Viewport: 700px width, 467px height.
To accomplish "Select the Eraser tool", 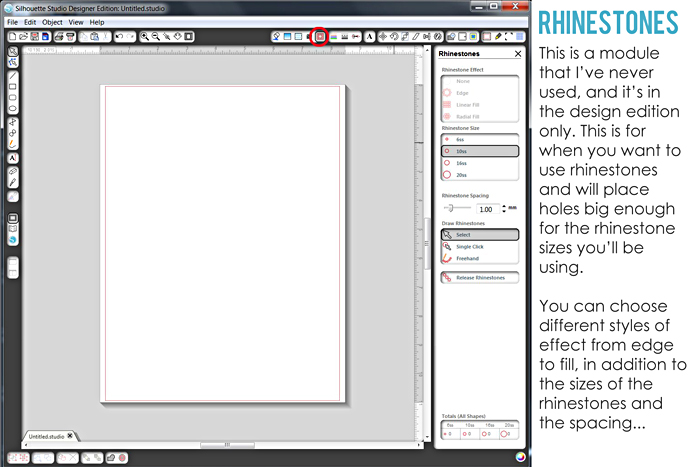I will 13,171.
